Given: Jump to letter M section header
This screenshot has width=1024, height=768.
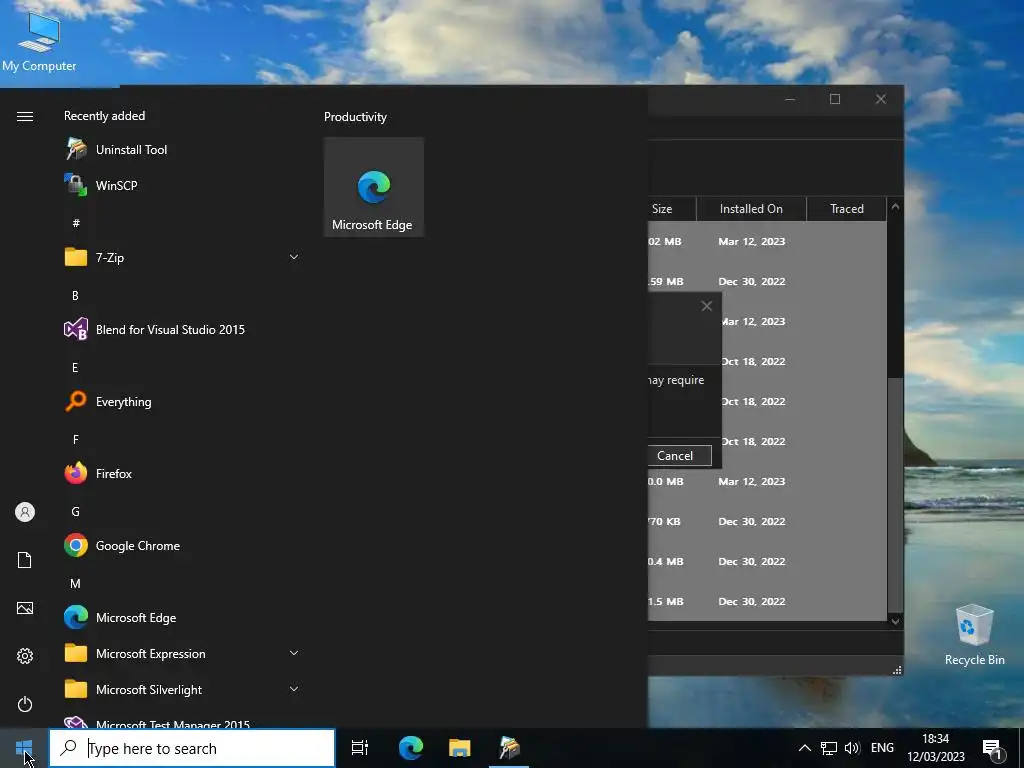Looking at the screenshot, I should pos(75,583).
